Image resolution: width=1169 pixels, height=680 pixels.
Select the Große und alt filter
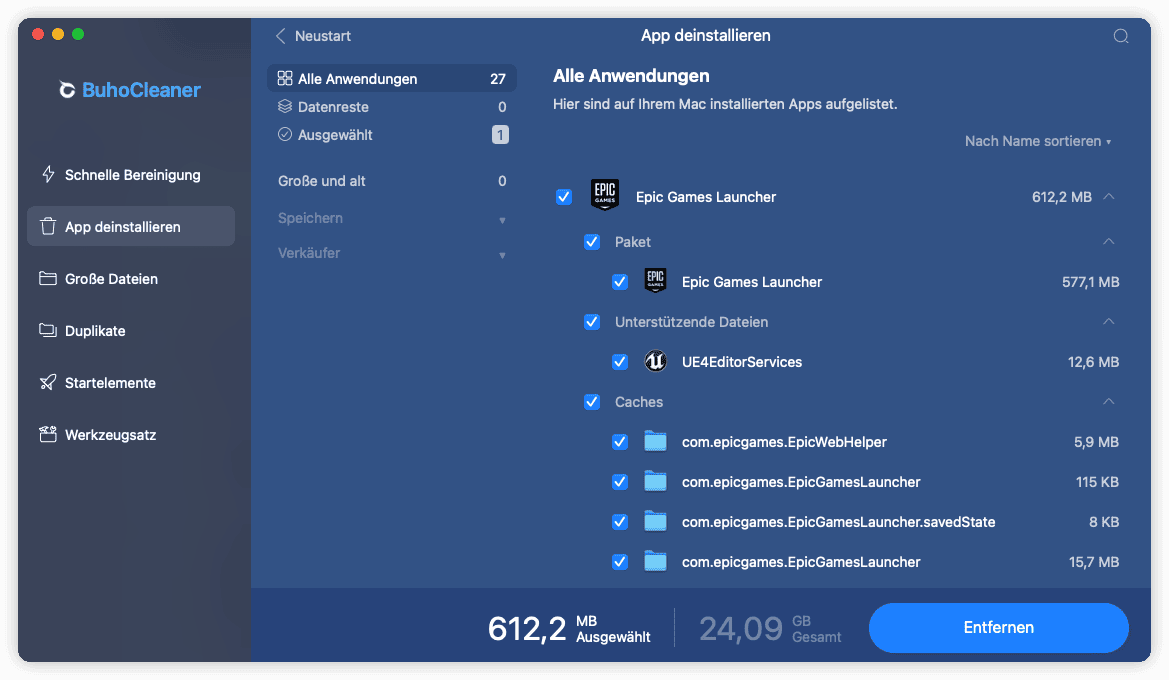(x=391, y=181)
